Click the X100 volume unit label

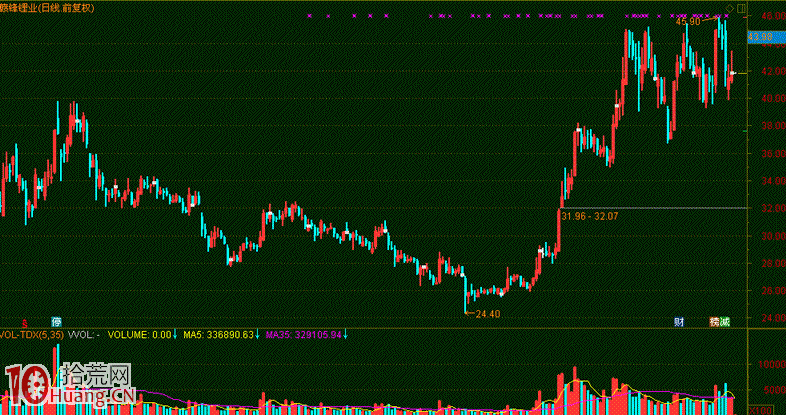click(x=759, y=410)
